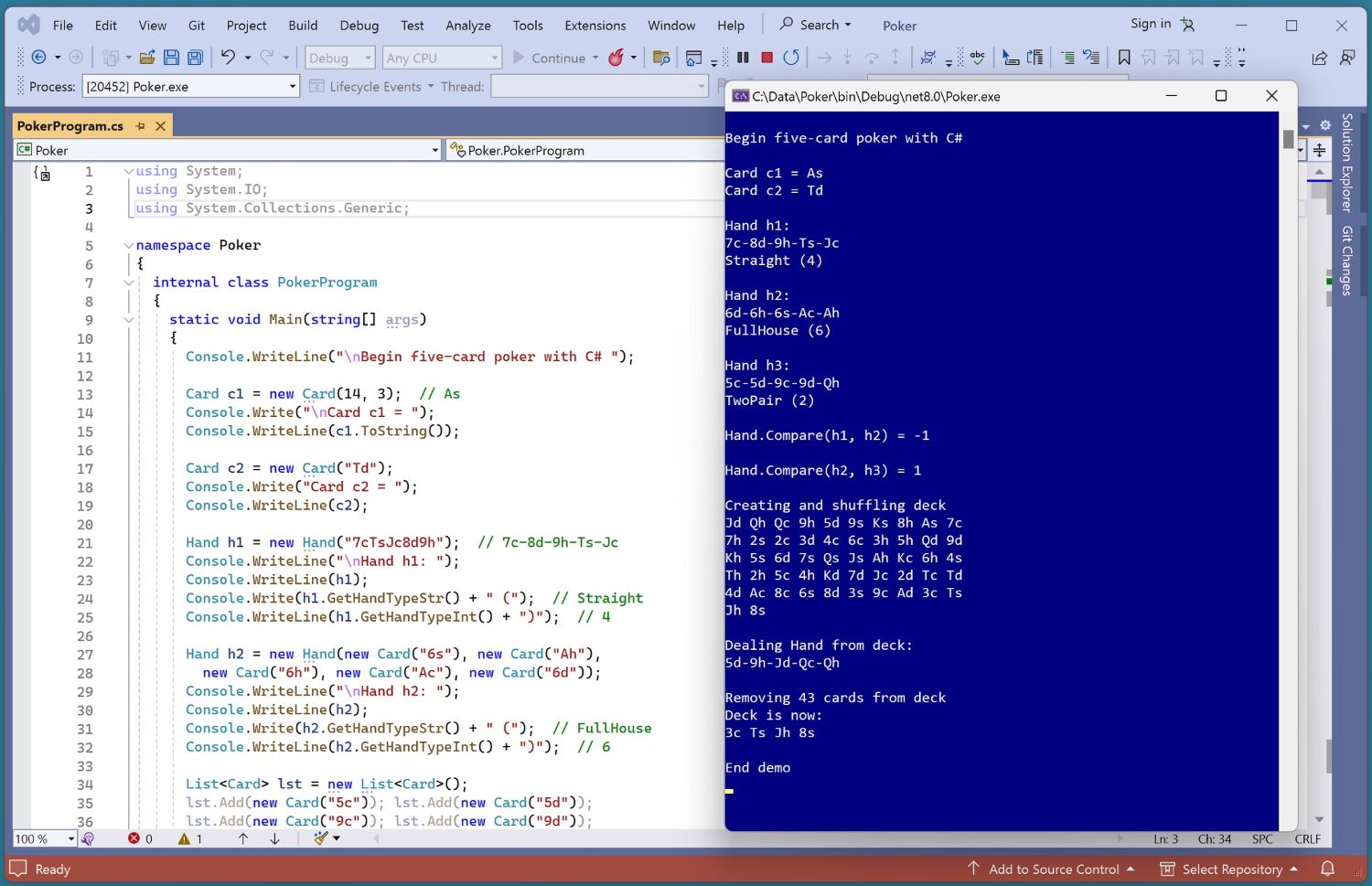Click the Continue debugging button
Screen dimensions: 1372x886
[548, 58]
